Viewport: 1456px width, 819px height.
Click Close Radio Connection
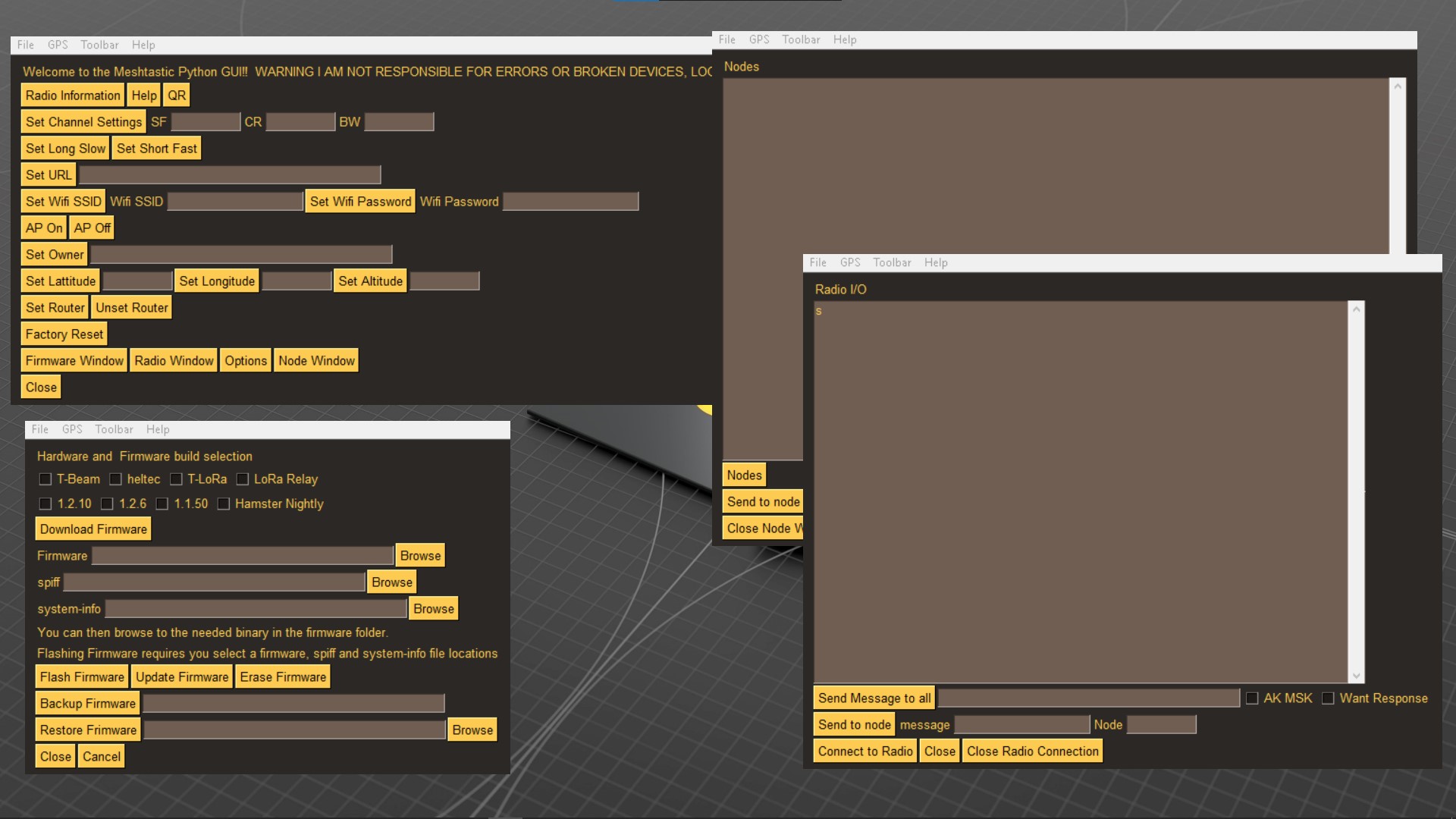point(1032,751)
